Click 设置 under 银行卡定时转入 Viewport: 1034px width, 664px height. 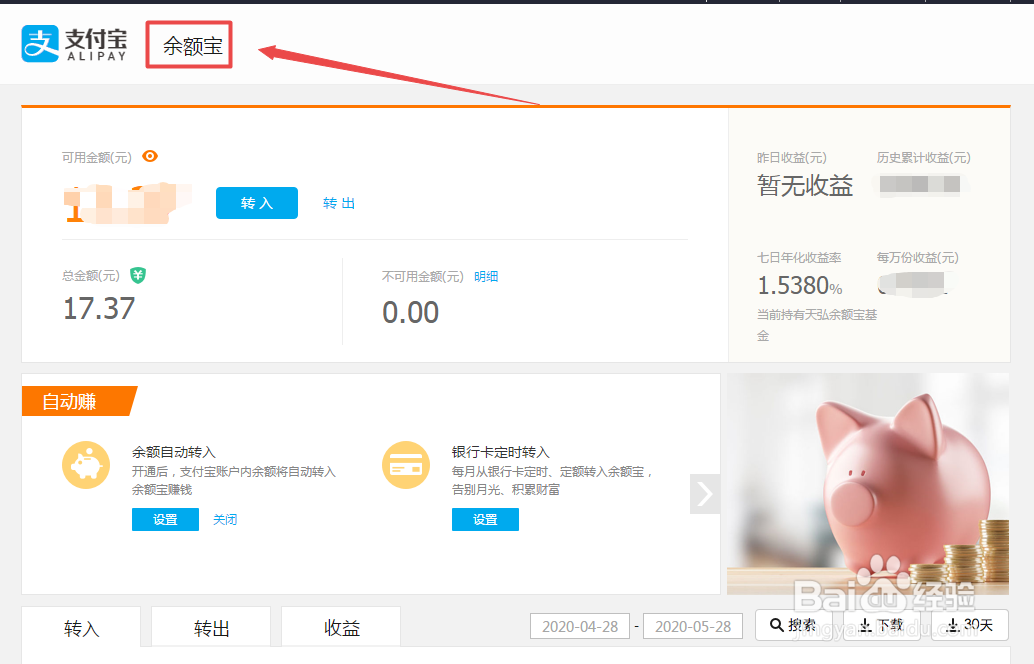[x=485, y=520]
